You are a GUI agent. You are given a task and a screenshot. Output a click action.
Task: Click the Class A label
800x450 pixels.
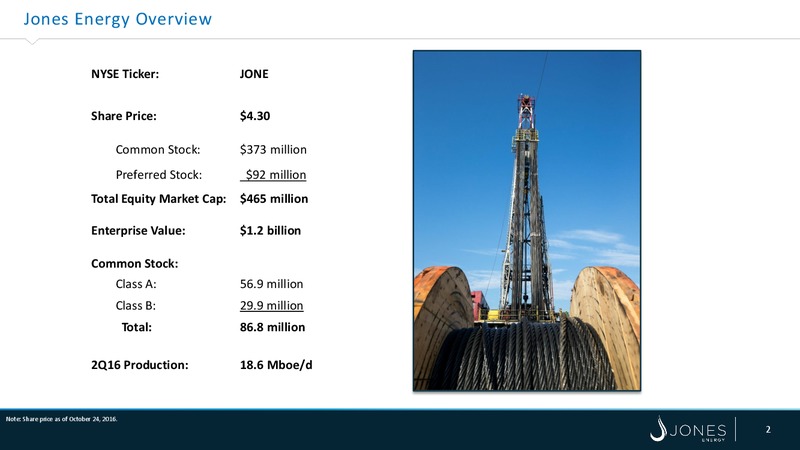[136, 284]
